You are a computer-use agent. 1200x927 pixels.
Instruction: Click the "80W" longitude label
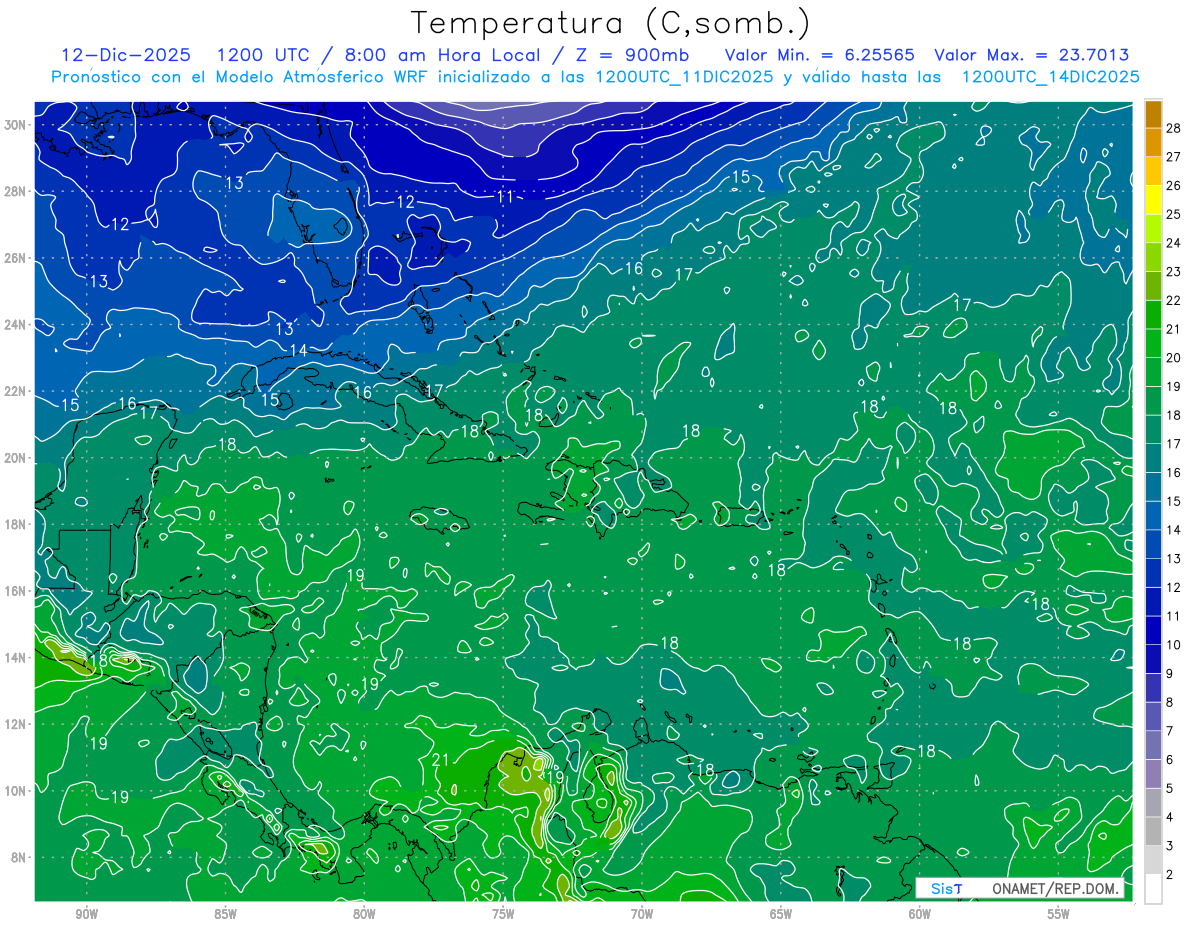coord(364,914)
